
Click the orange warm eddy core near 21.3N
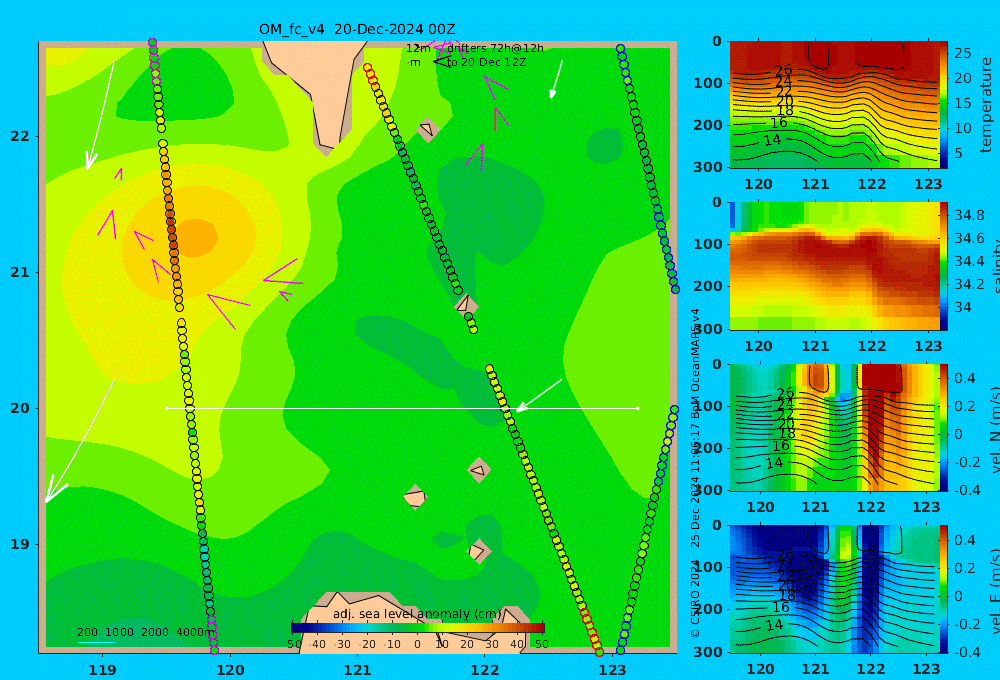(196, 237)
